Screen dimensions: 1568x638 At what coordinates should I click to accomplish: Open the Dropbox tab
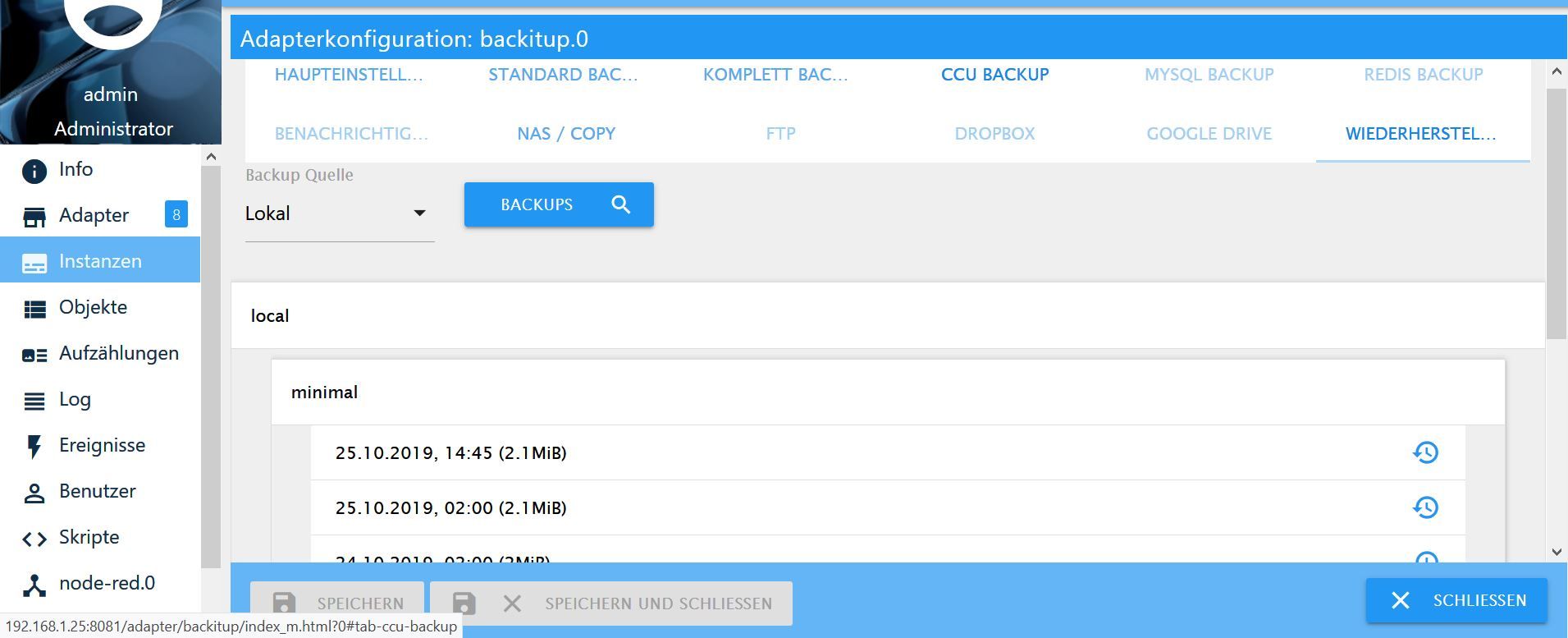click(x=994, y=133)
